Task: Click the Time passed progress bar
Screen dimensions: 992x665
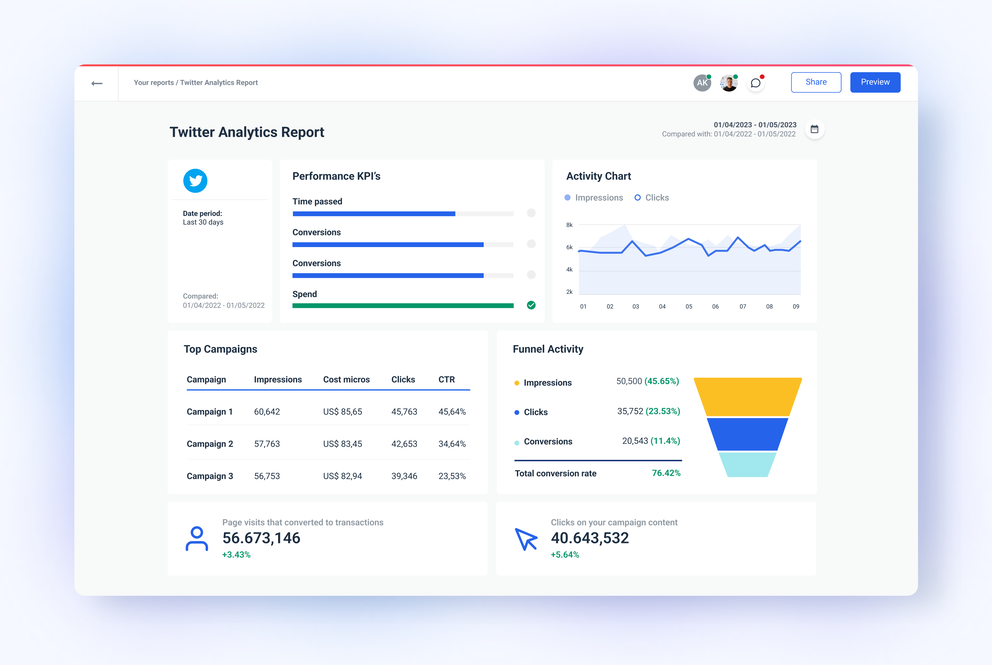Action: pos(403,214)
